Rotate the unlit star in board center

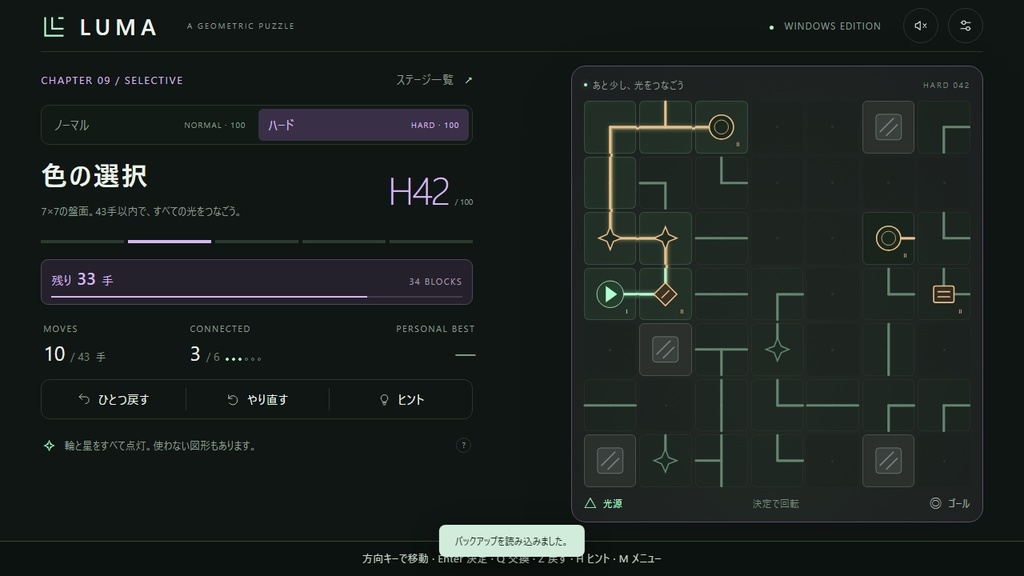[777, 349]
